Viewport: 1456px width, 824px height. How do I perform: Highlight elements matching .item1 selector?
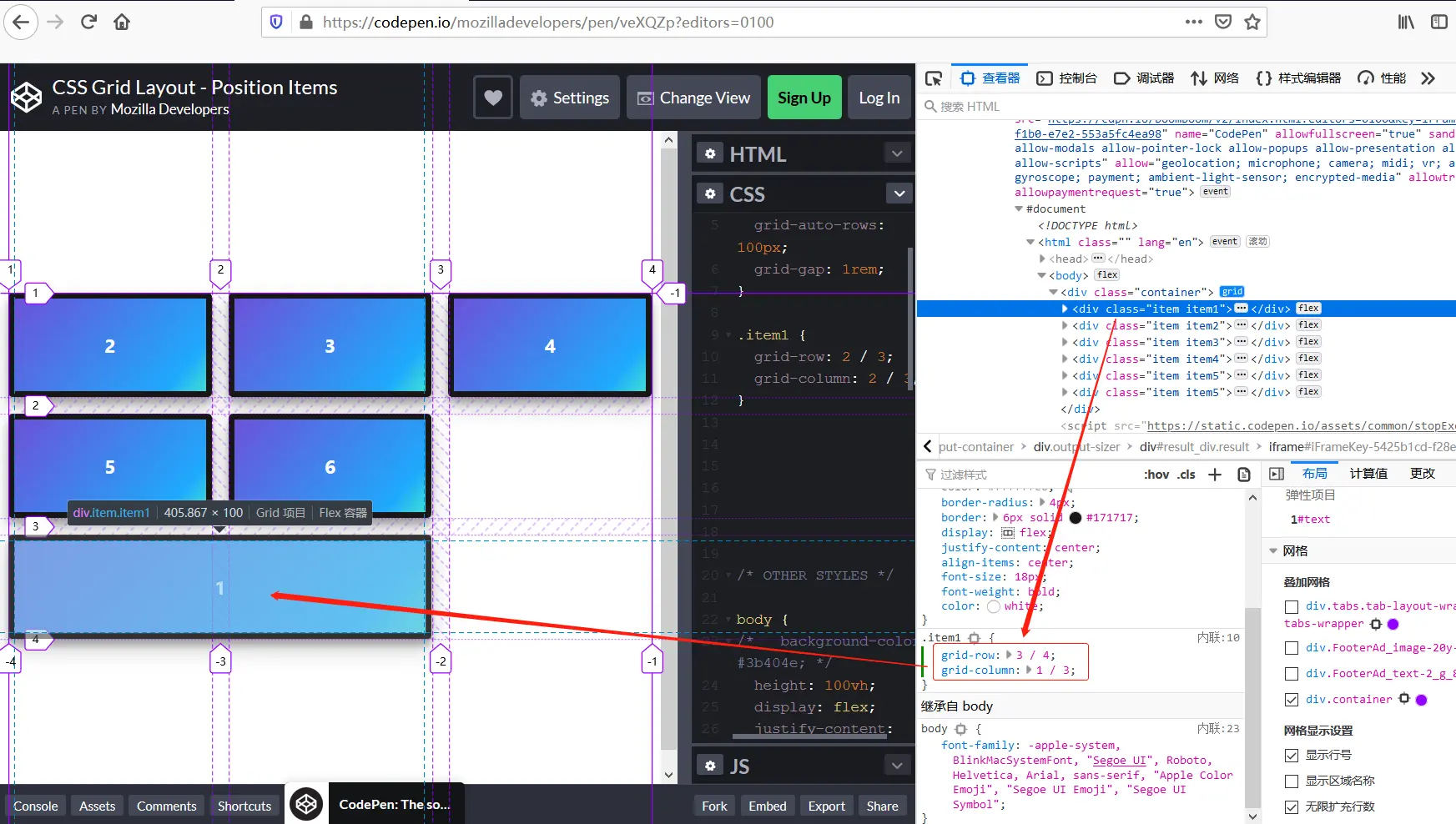974,638
